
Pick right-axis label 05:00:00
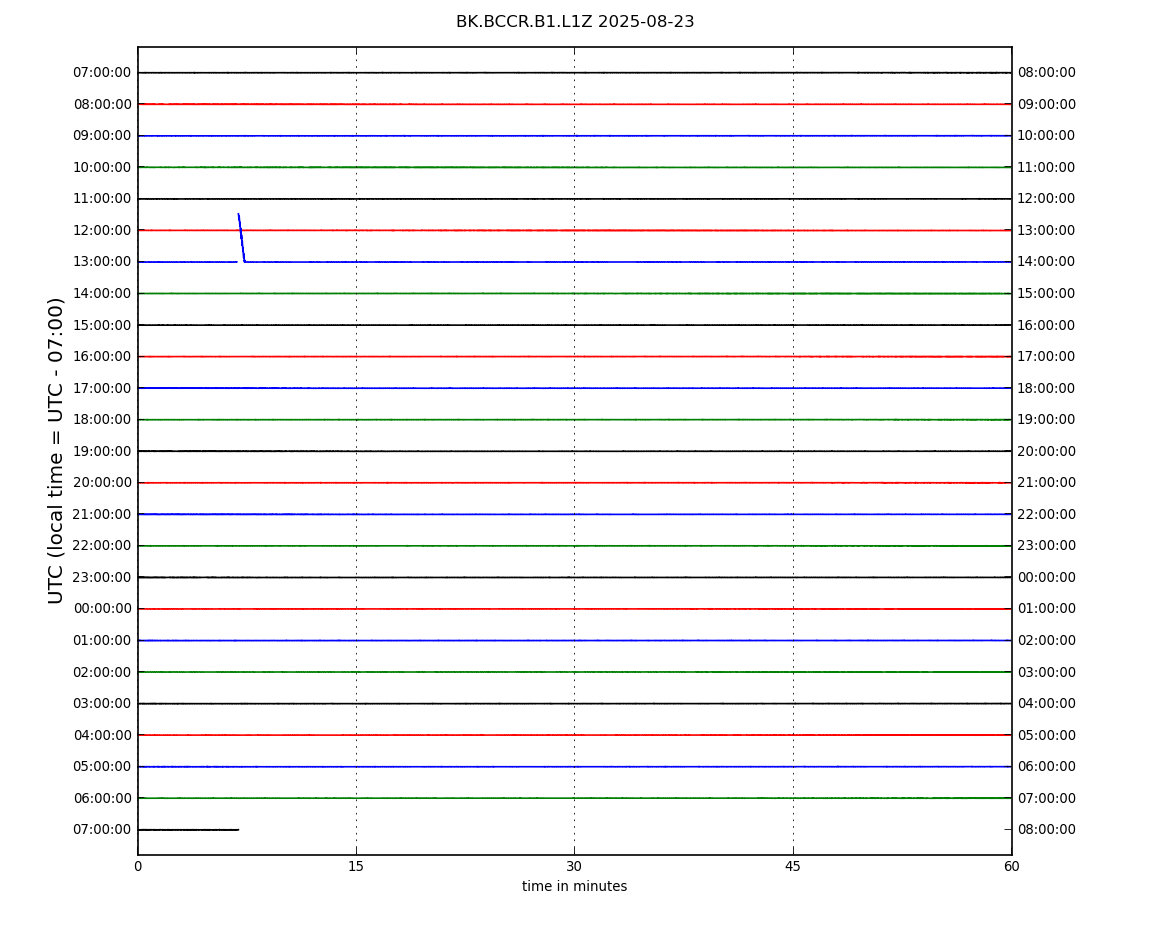(1047, 735)
